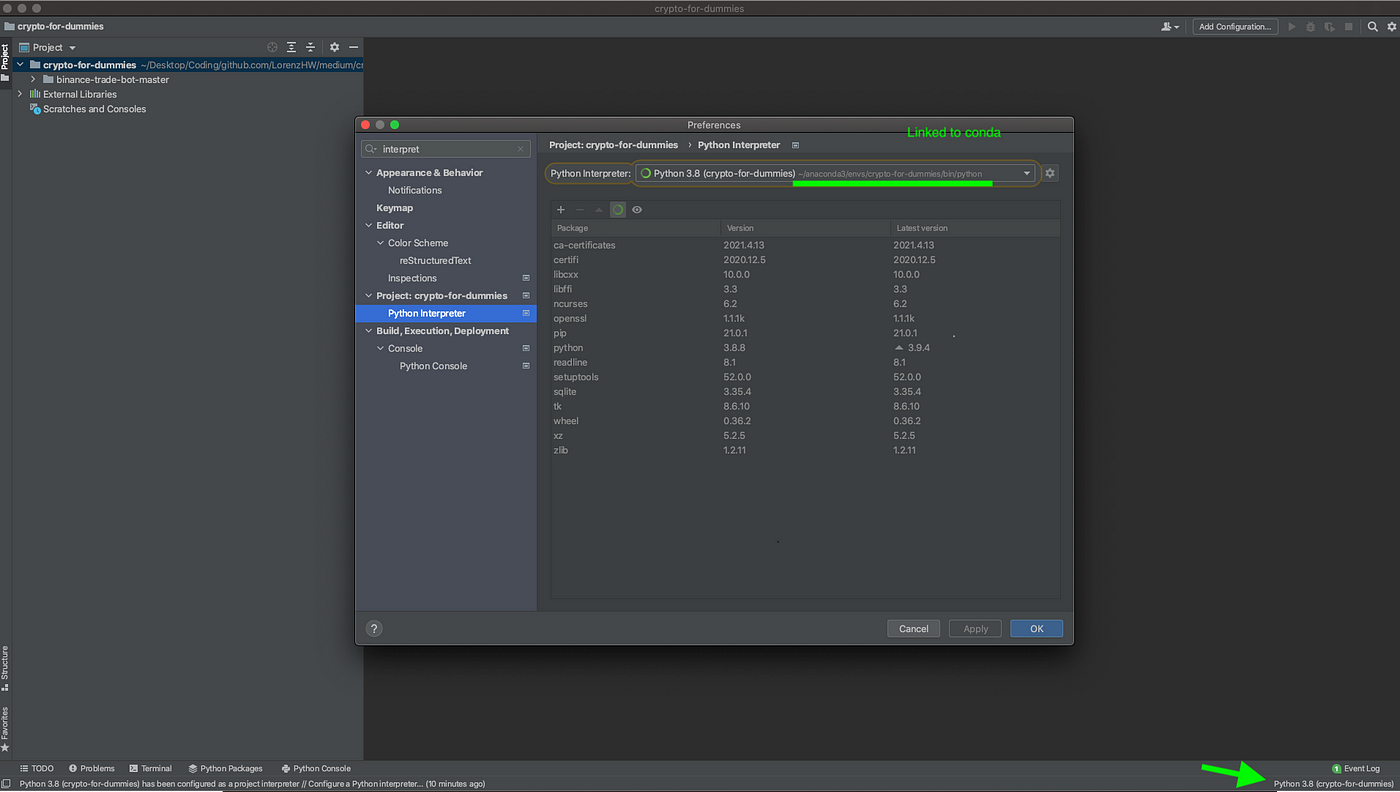1400x792 pixels.
Task: Select Python Interpreter in the settings tree
Action: pyautogui.click(x=446, y=313)
